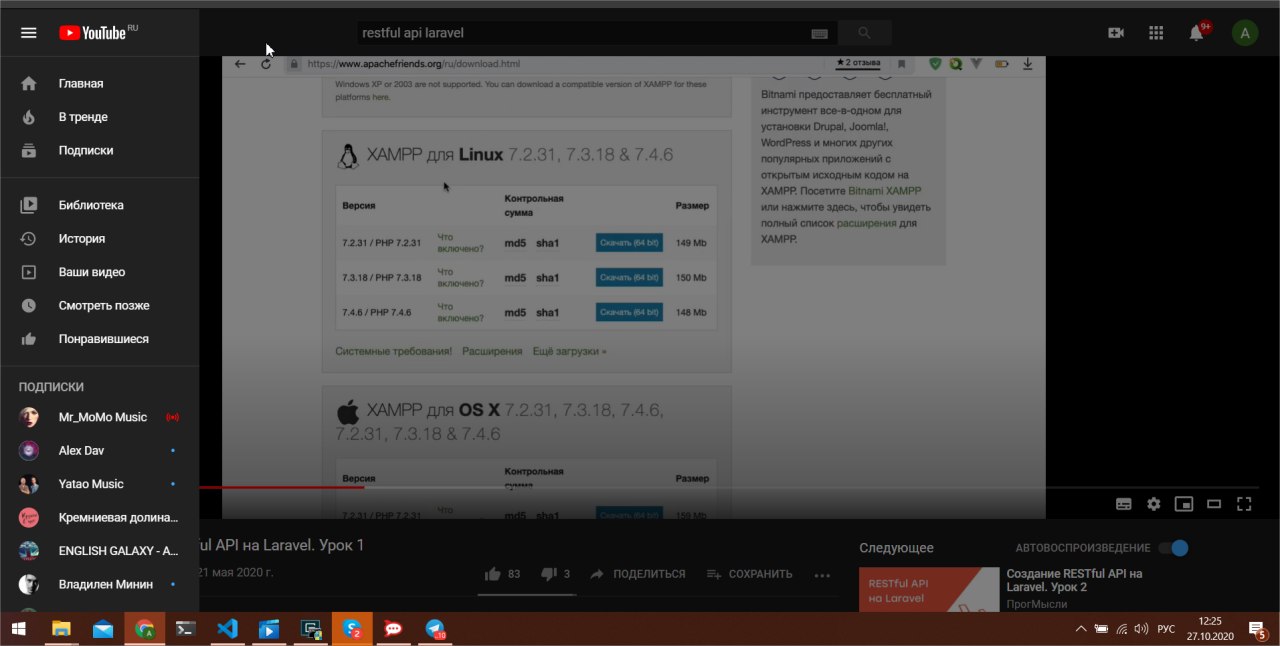
Task: Open the YouTube apps grid icon
Action: (1156, 33)
